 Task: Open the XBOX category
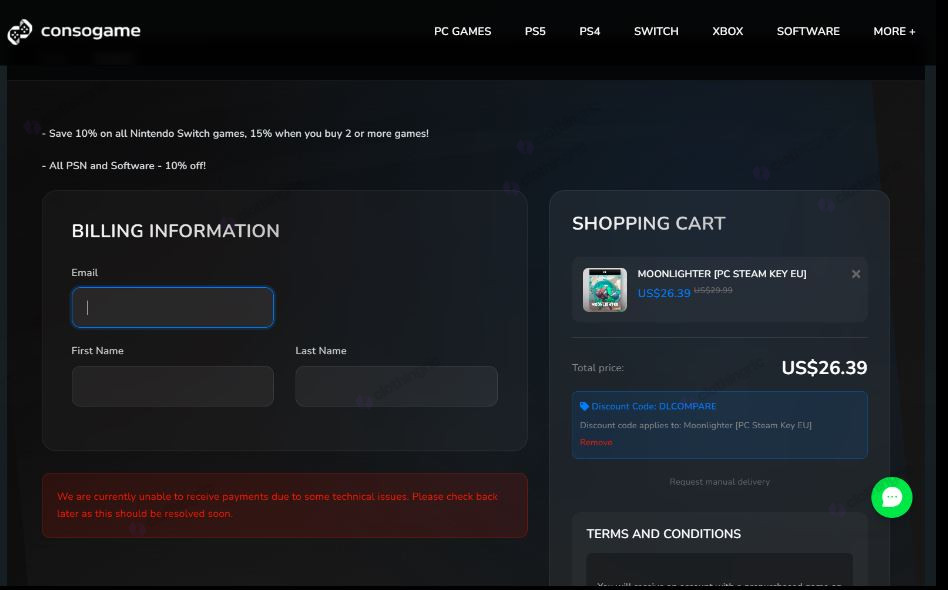tap(727, 31)
